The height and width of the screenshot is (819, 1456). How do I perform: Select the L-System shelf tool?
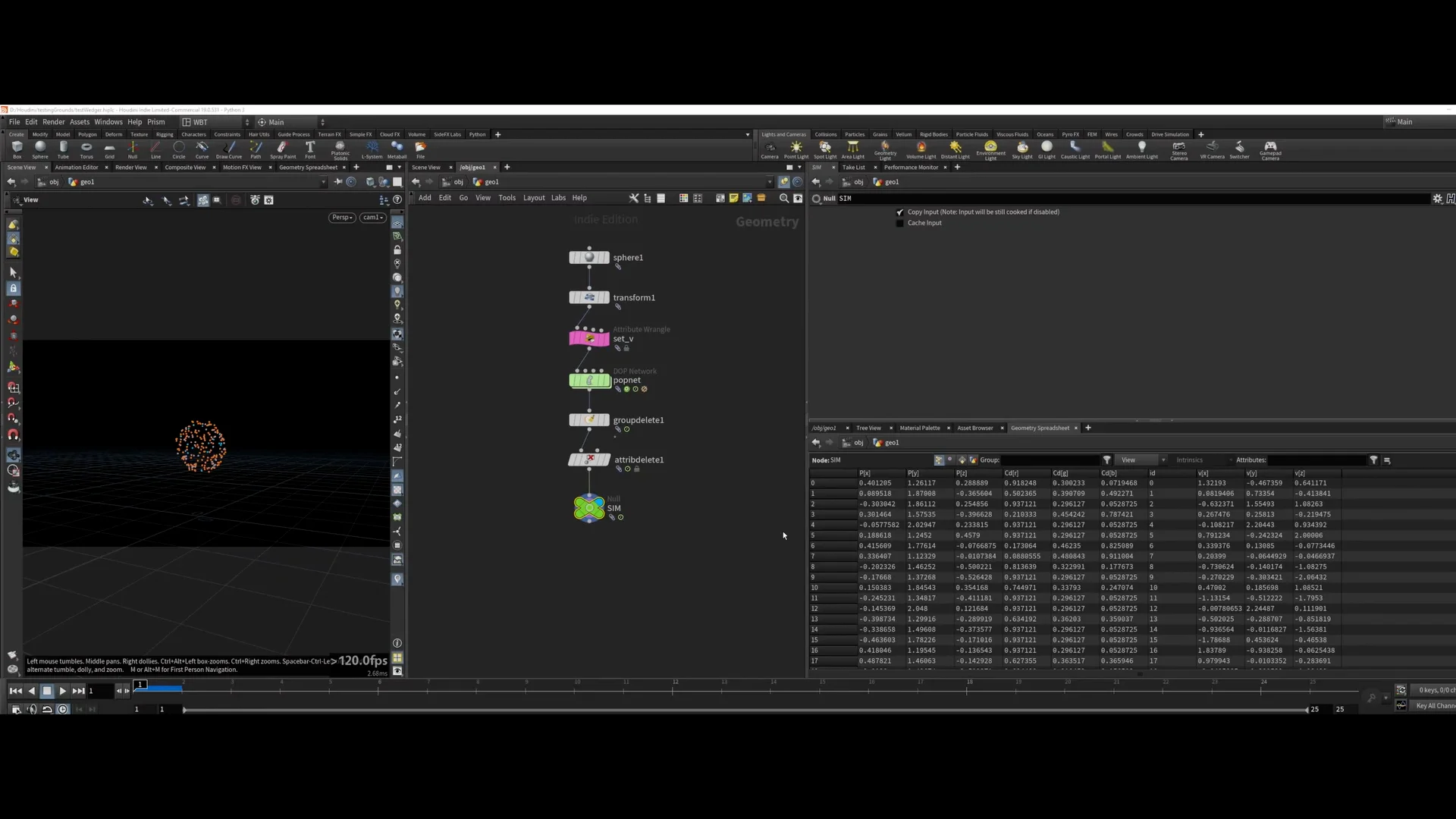[x=372, y=149]
